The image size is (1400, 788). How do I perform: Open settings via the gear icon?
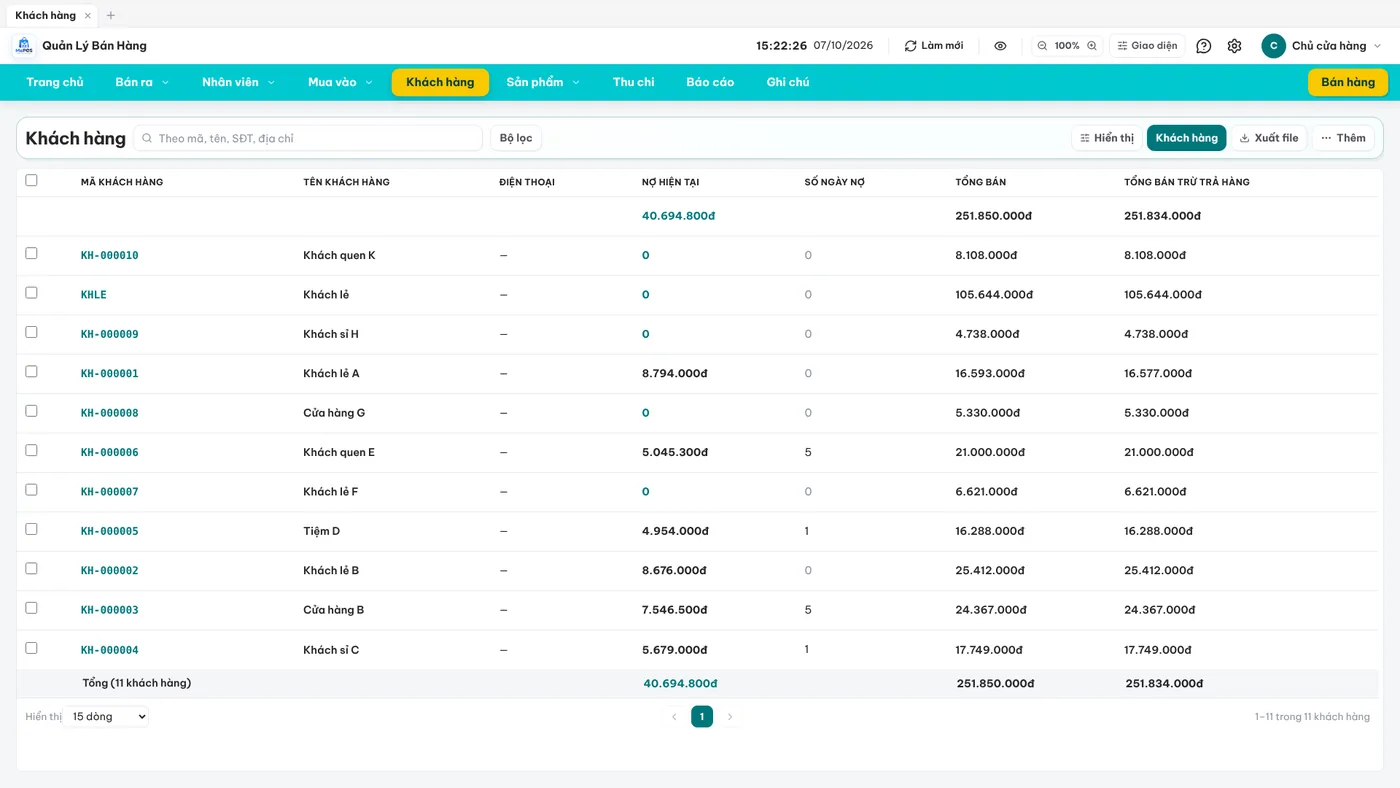(x=1234, y=46)
